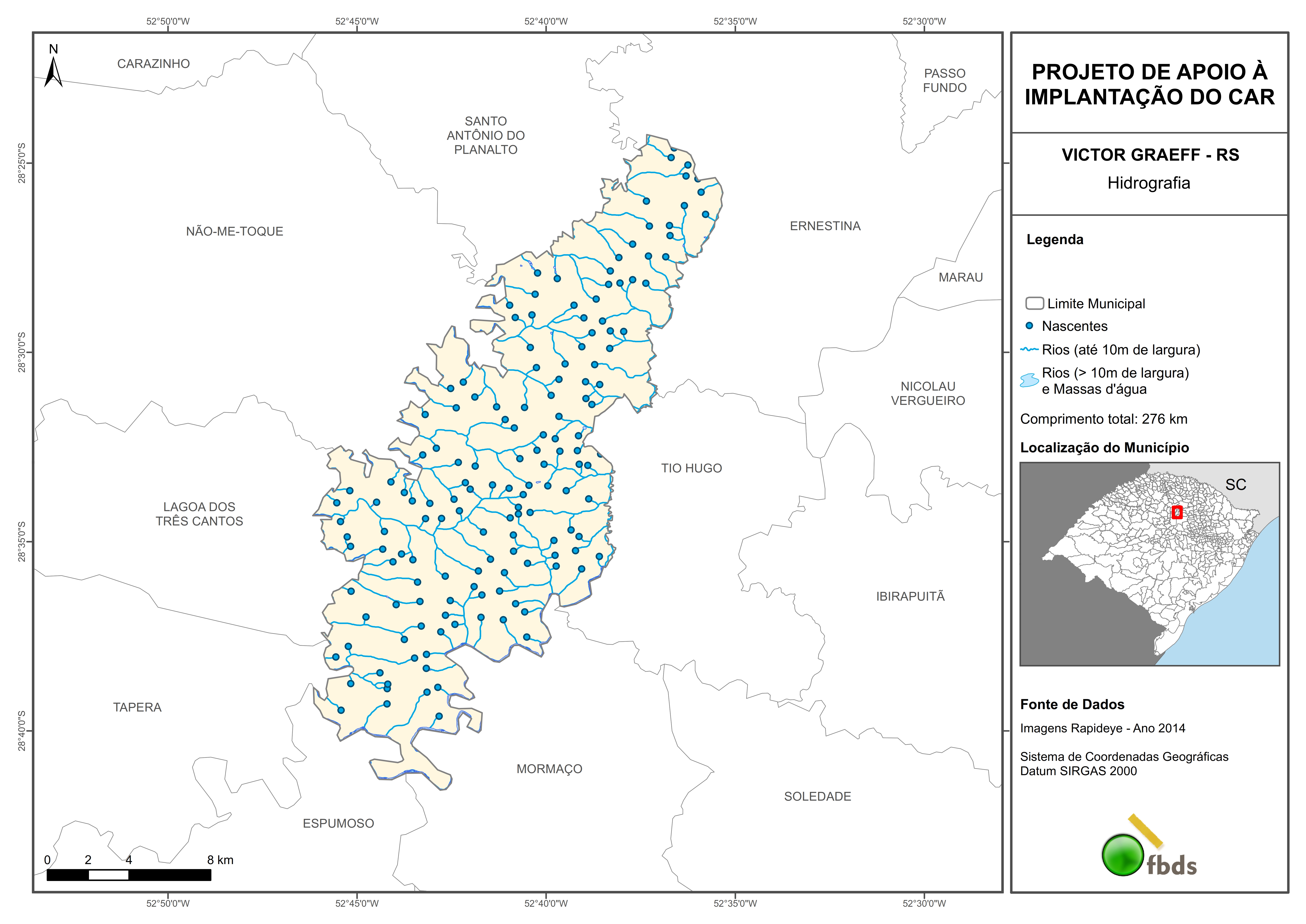Click the LAGOA DOS TRÊS CANTOS label
Screen dimensions: 1306x924
(199, 514)
